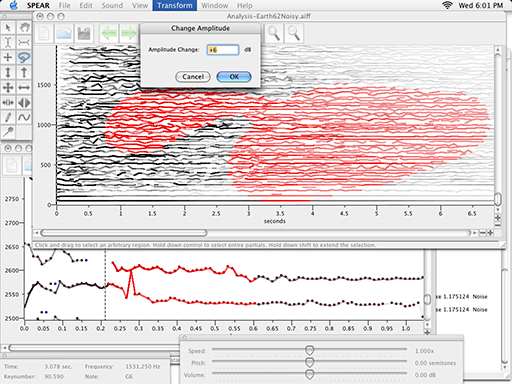Select the four-way move tool

(x=8, y=87)
